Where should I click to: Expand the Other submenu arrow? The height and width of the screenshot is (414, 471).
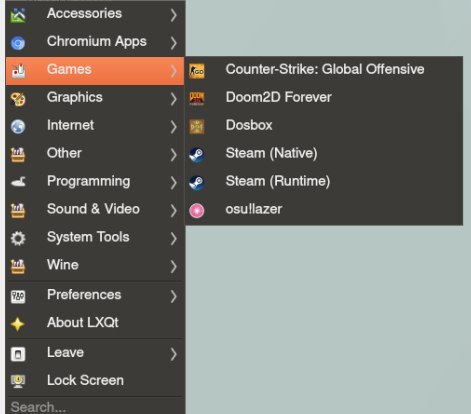(173, 155)
